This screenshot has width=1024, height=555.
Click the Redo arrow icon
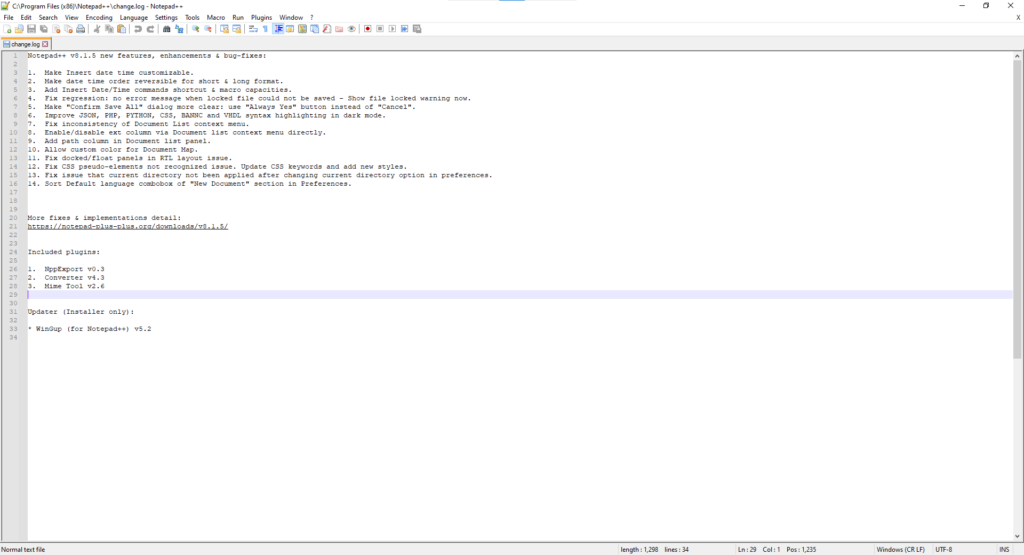coord(150,29)
